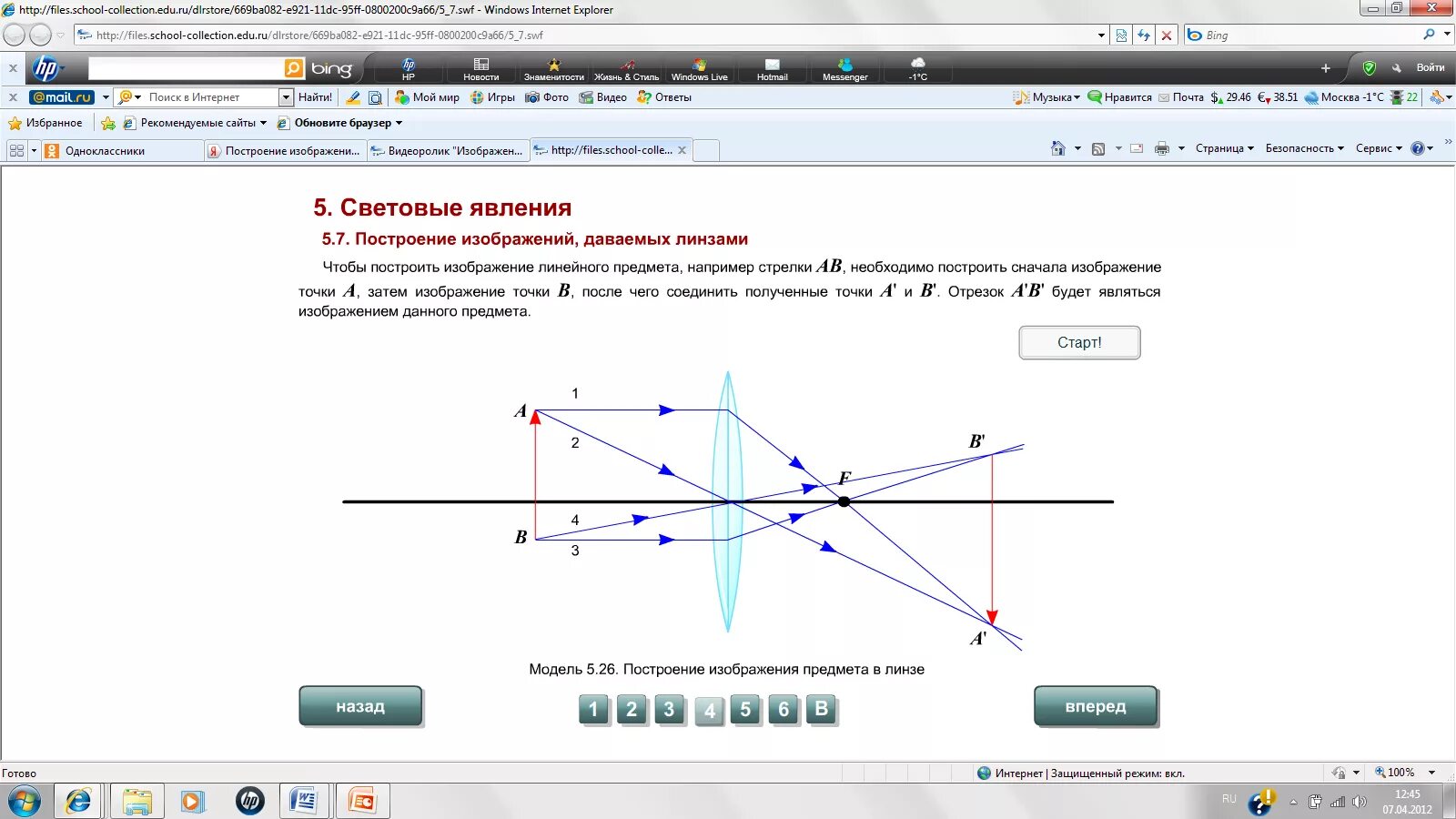Screen dimensions: 1456x819
Task: Click the Старт! button
Action: 1079,342
